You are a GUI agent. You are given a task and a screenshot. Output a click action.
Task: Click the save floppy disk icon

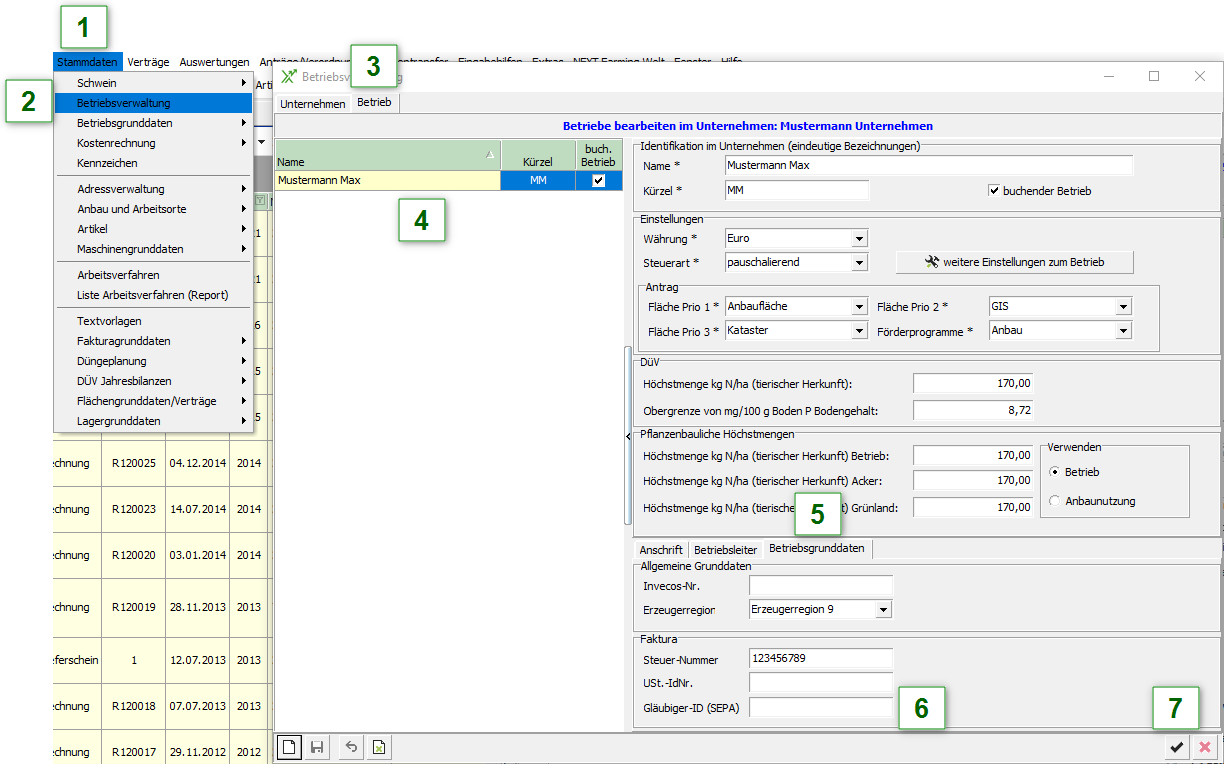click(317, 747)
